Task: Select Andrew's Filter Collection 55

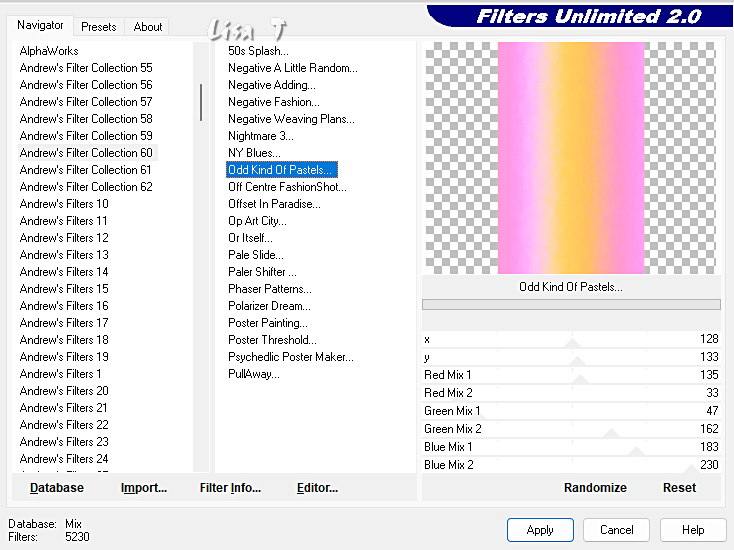Action: (86, 68)
